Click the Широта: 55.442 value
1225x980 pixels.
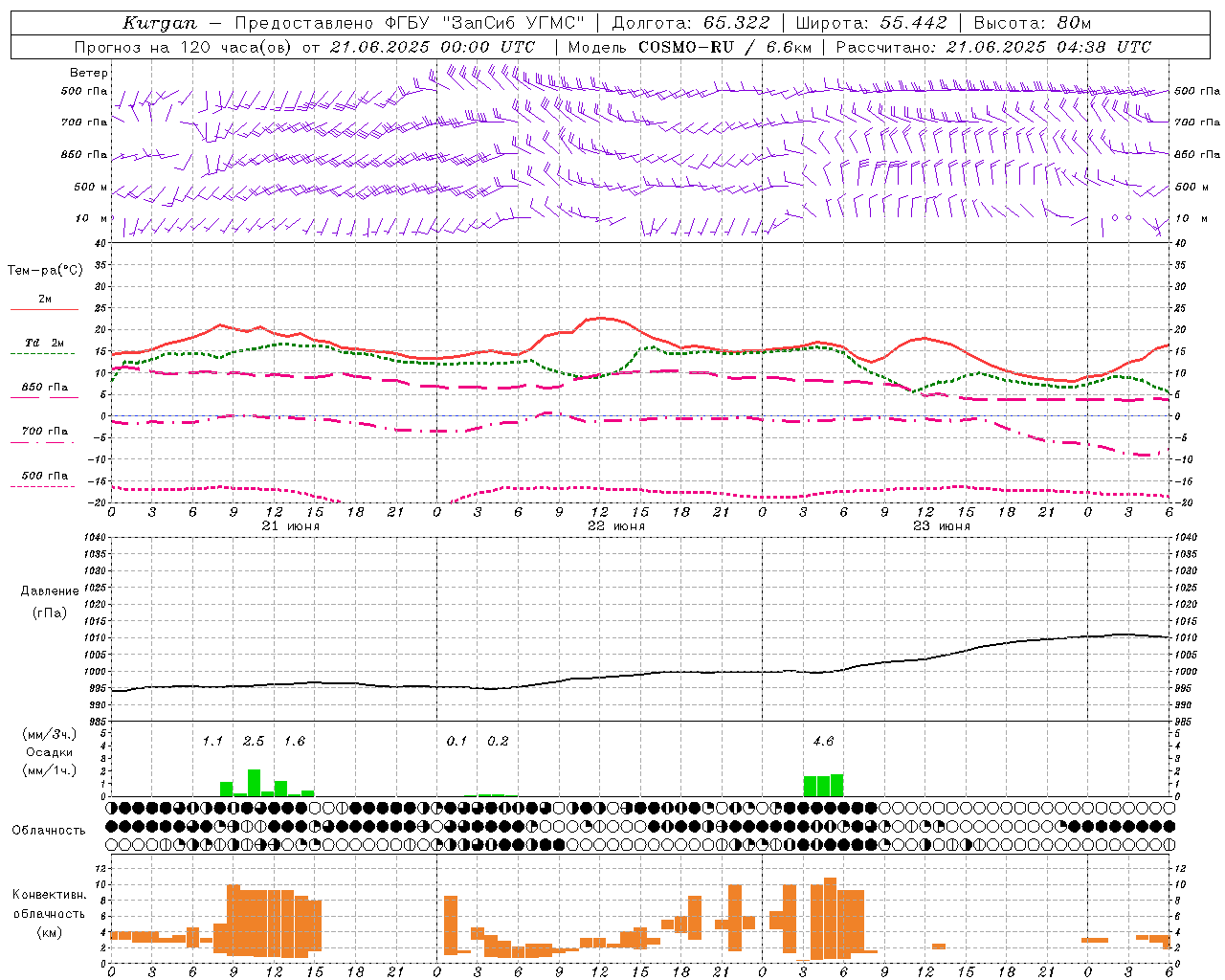(871, 23)
